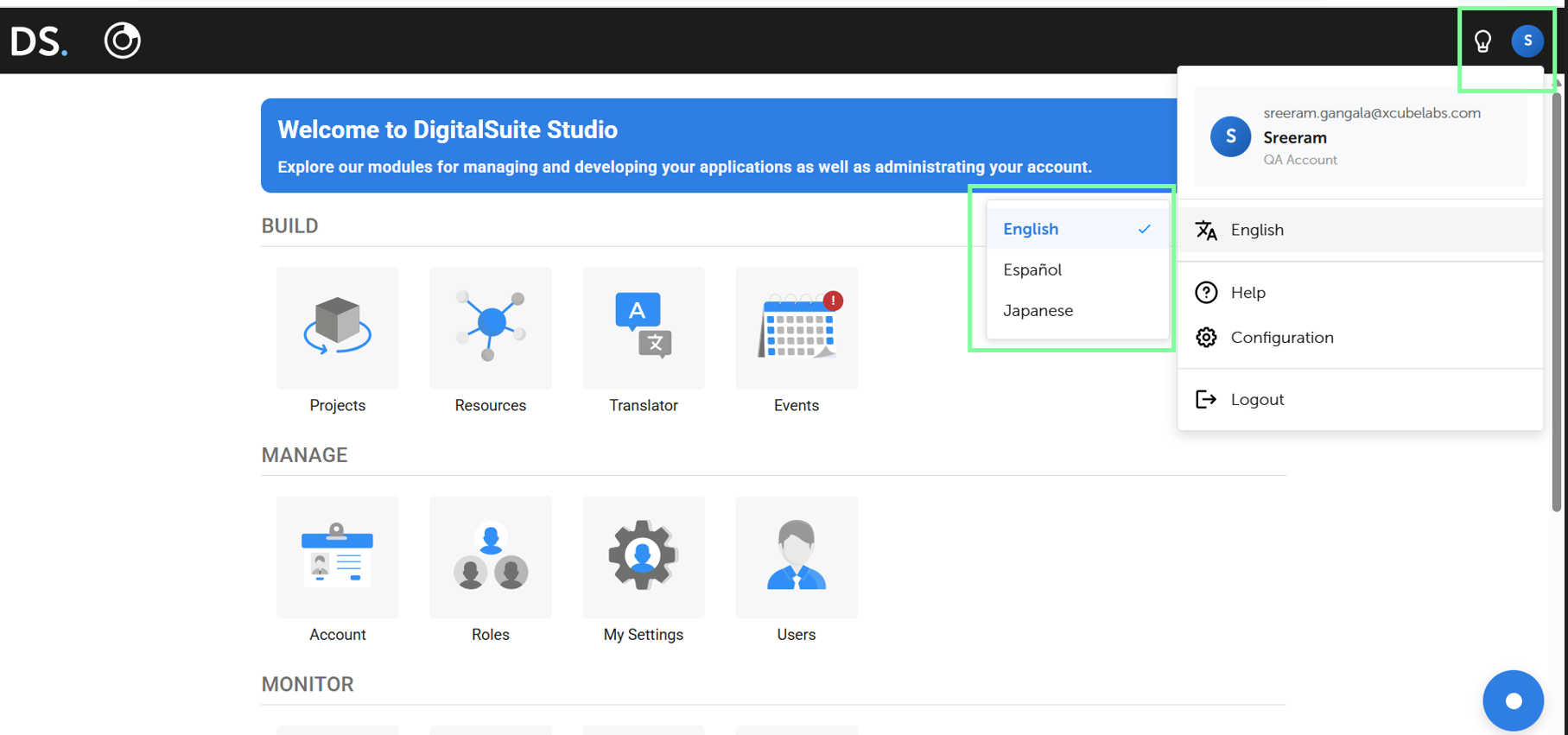Screen dimensions: 1568x735
Task: Click the circular icon beside DS logo
Action: (122, 41)
